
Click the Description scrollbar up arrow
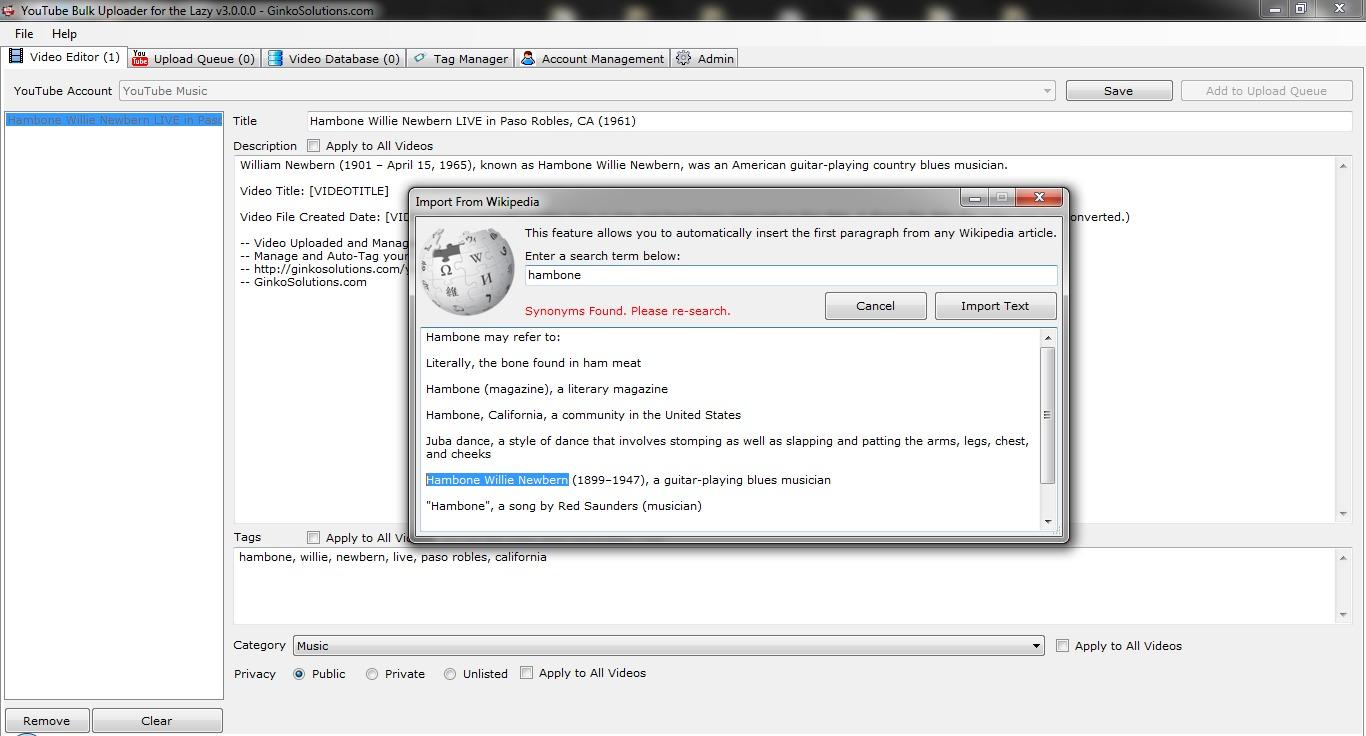(1343, 166)
